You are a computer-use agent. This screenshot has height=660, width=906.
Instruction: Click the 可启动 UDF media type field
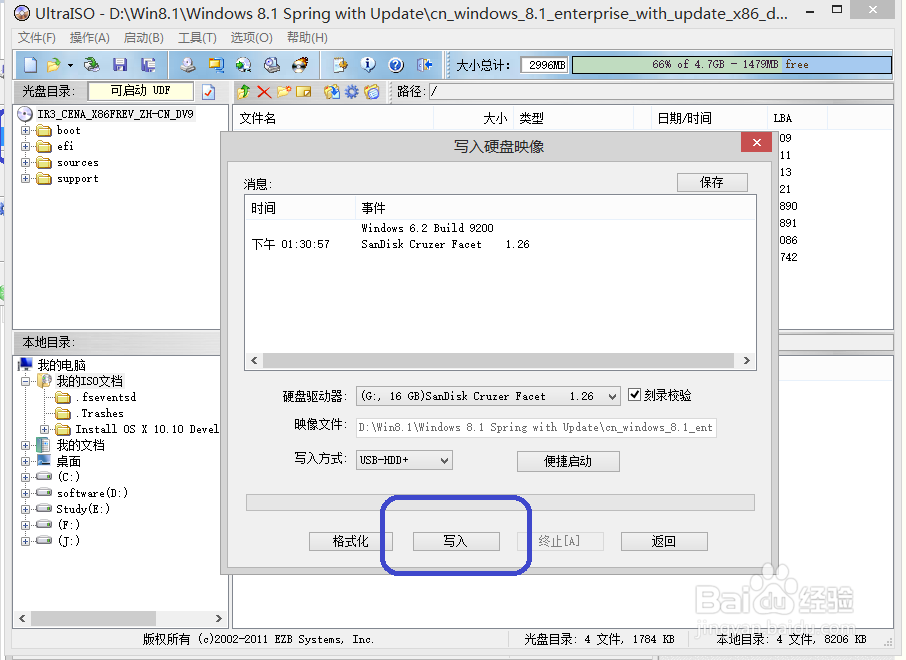[140, 91]
